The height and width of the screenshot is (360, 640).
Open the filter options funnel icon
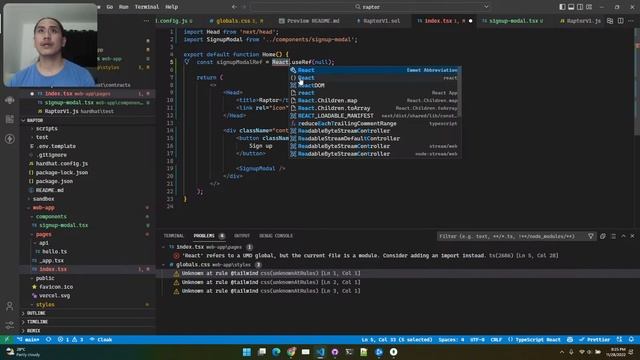click(591, 236)
